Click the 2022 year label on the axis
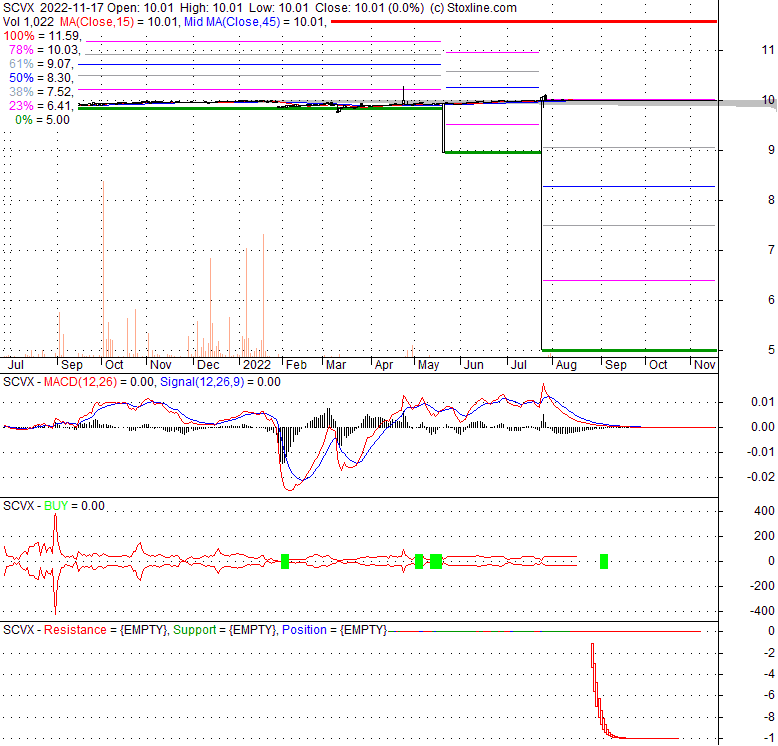The height and width of the screenshot is (746, 778). pos(257,365)
